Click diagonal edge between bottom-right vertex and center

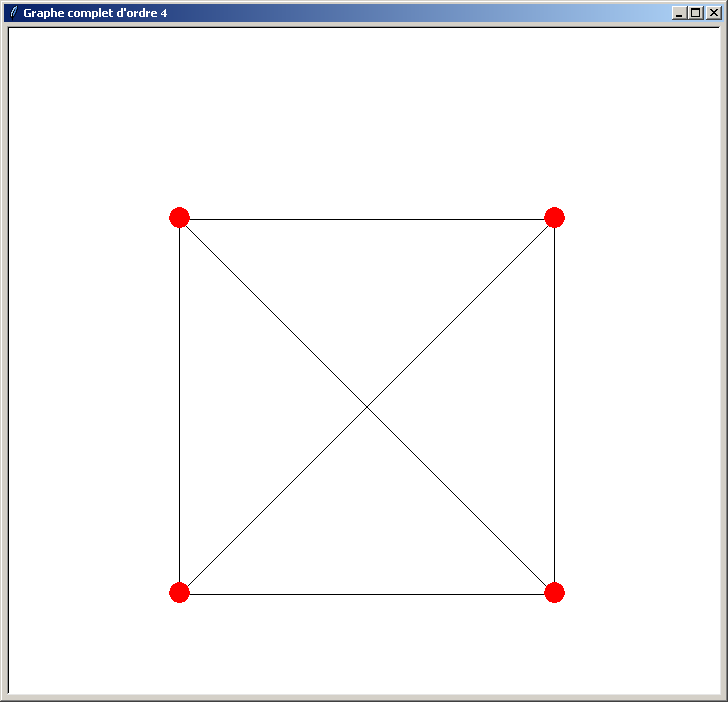click(x=461, y=500)
